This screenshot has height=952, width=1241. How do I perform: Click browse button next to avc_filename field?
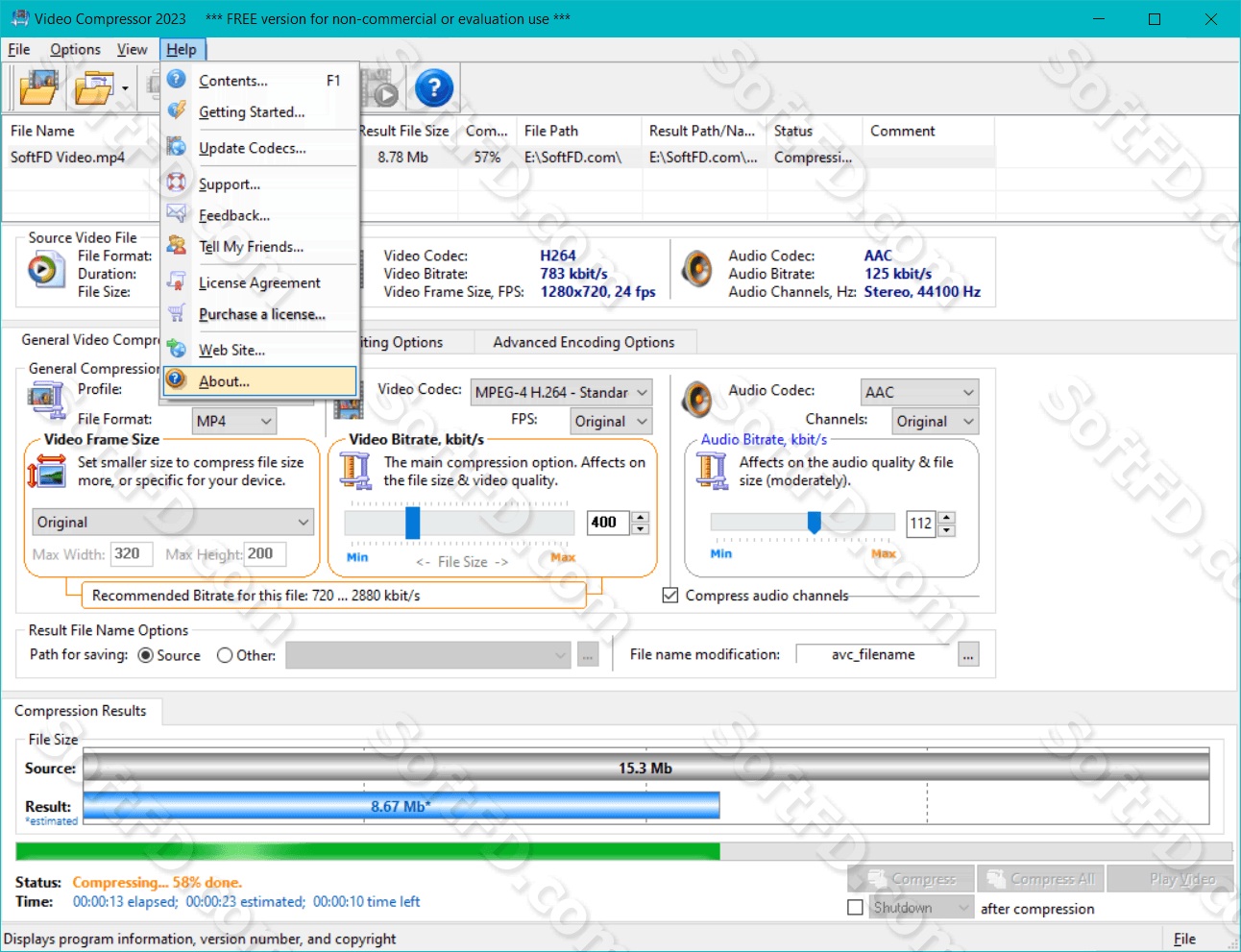[x=968, y=655]
